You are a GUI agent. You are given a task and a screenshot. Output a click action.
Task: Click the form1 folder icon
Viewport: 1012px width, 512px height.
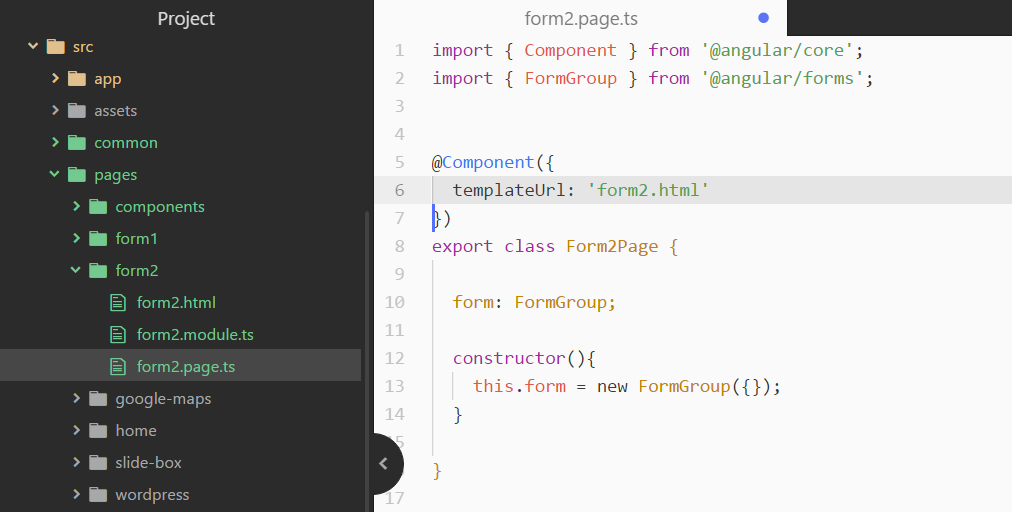point(98,238)
